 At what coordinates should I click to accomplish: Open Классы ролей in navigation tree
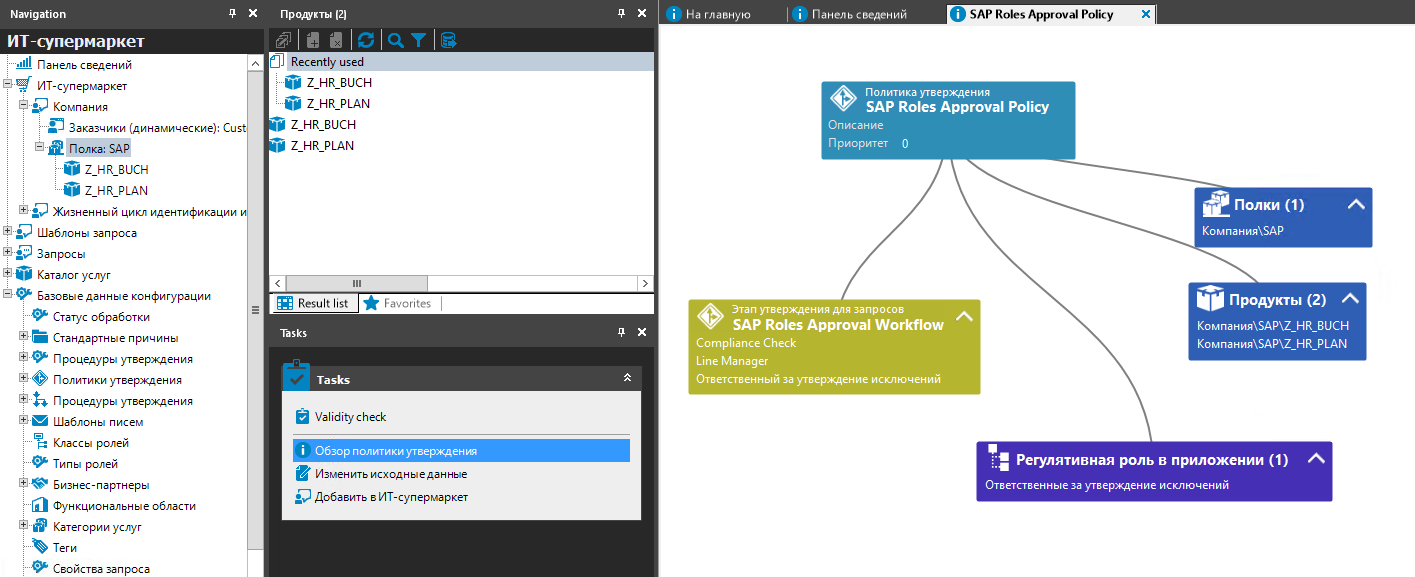click(x=91, y=442)
